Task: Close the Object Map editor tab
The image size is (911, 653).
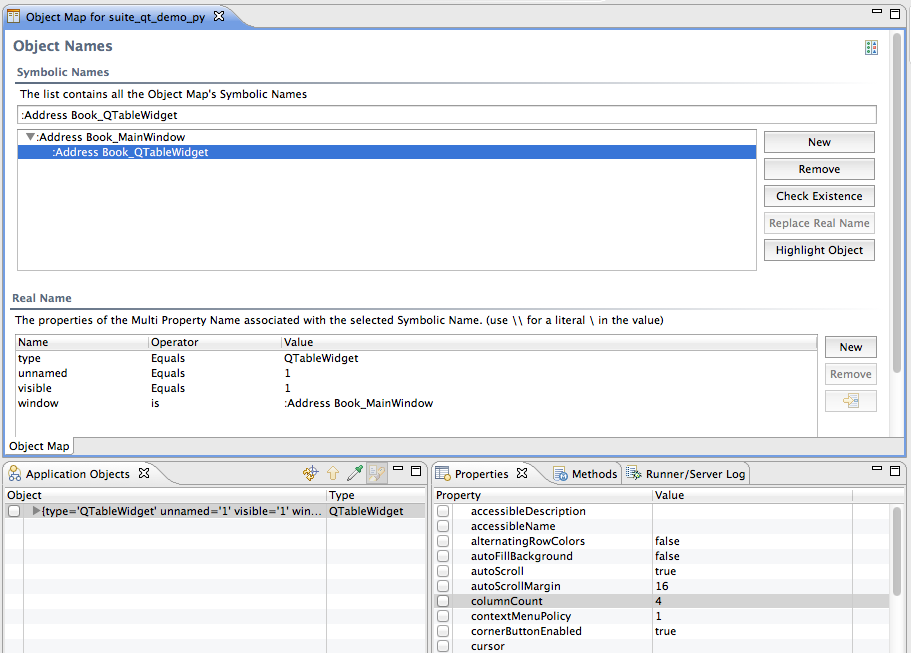Action: tap(219, 17)
